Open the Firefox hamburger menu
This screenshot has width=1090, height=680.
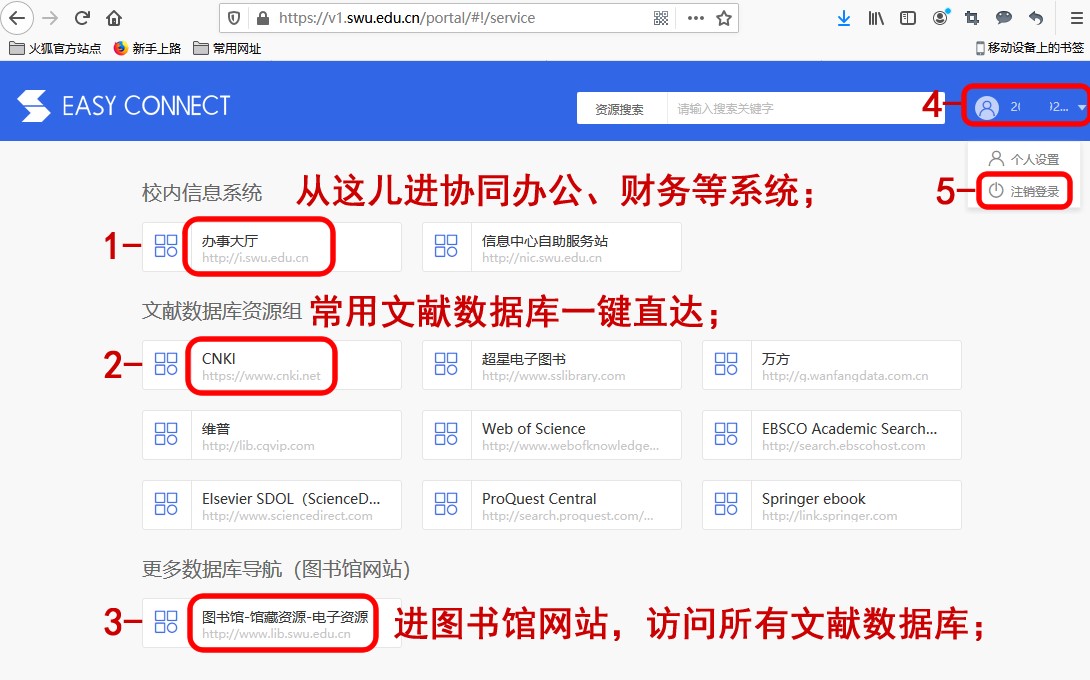click(x=1069, y=18)
